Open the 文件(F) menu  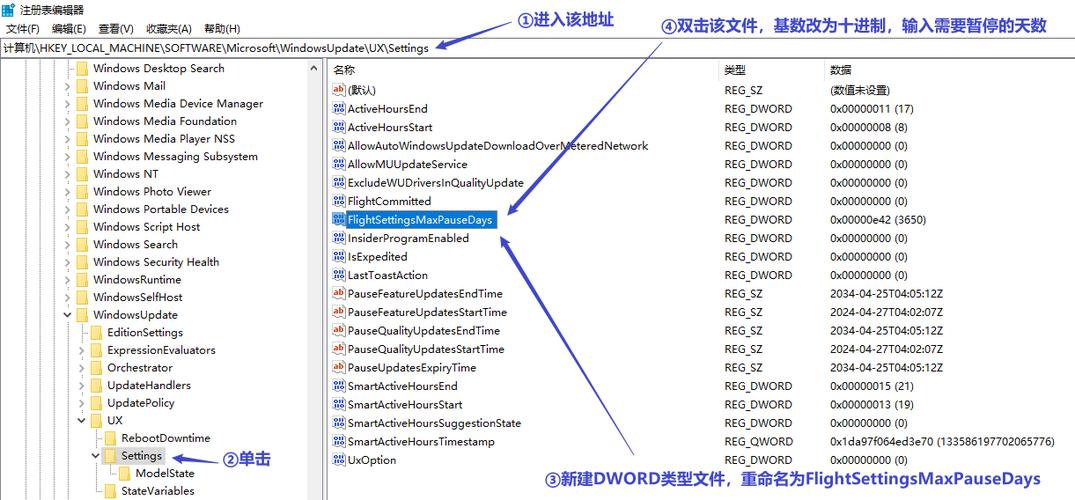(23, 29)
